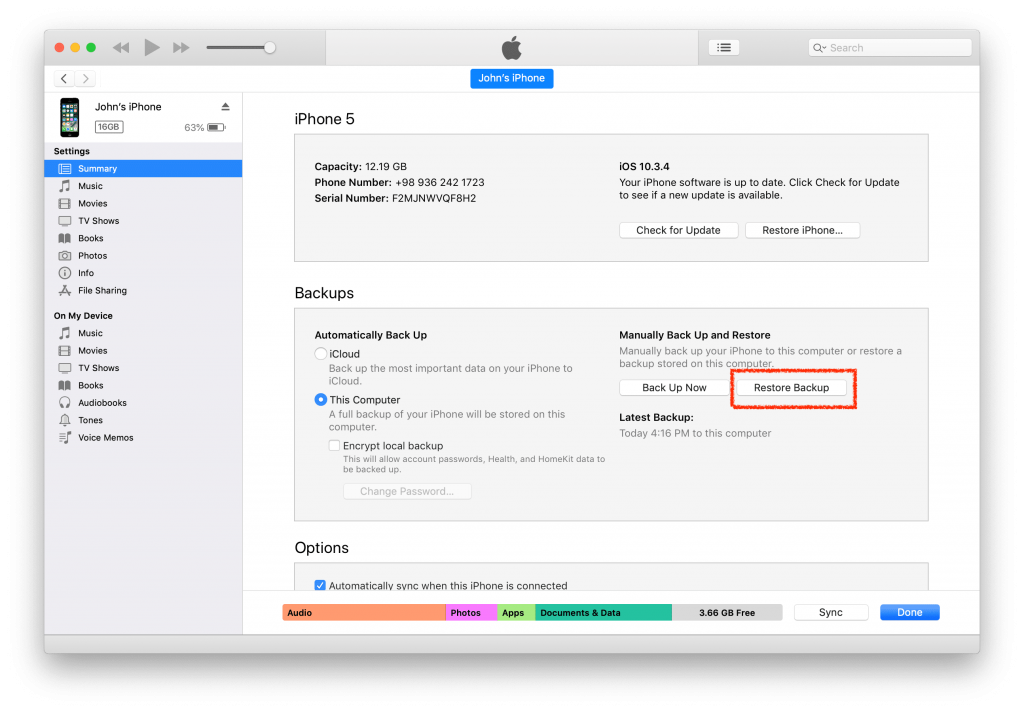Click Check for Update button
Screen dimensions: 1024x712
point(678,230)
